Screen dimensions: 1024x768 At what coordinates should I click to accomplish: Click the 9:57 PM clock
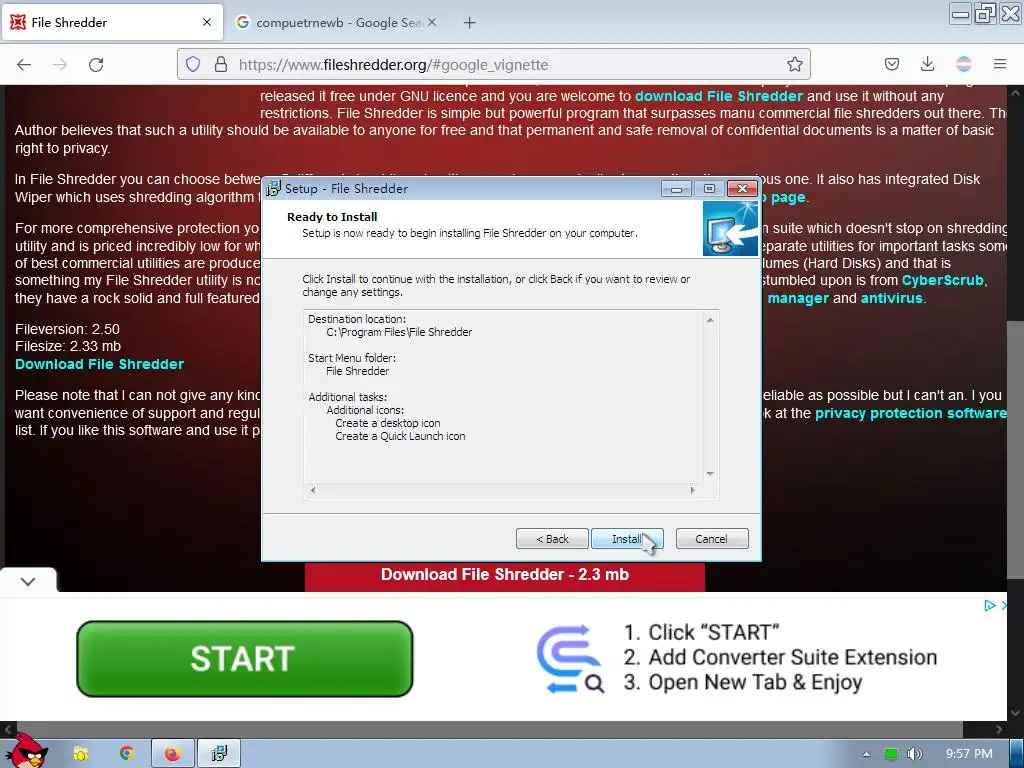click(x=969, y=754)
